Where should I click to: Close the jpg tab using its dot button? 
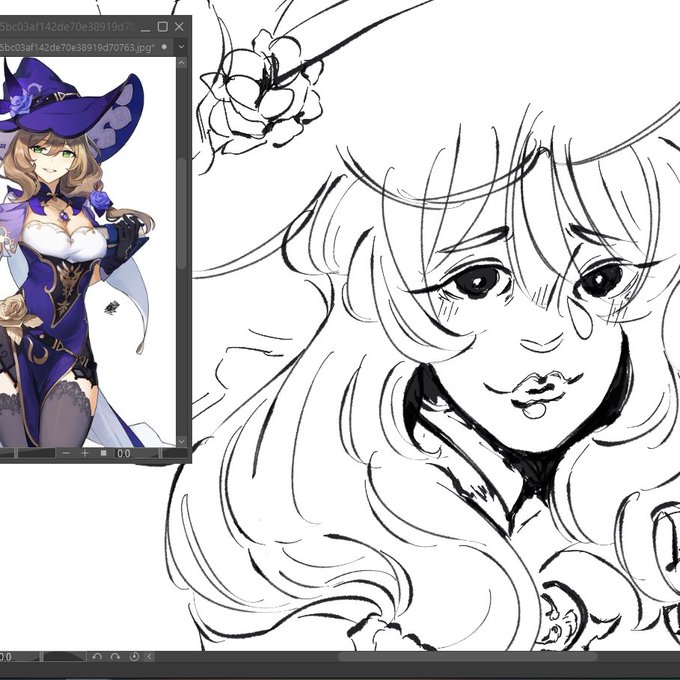(x=164, y=47)
